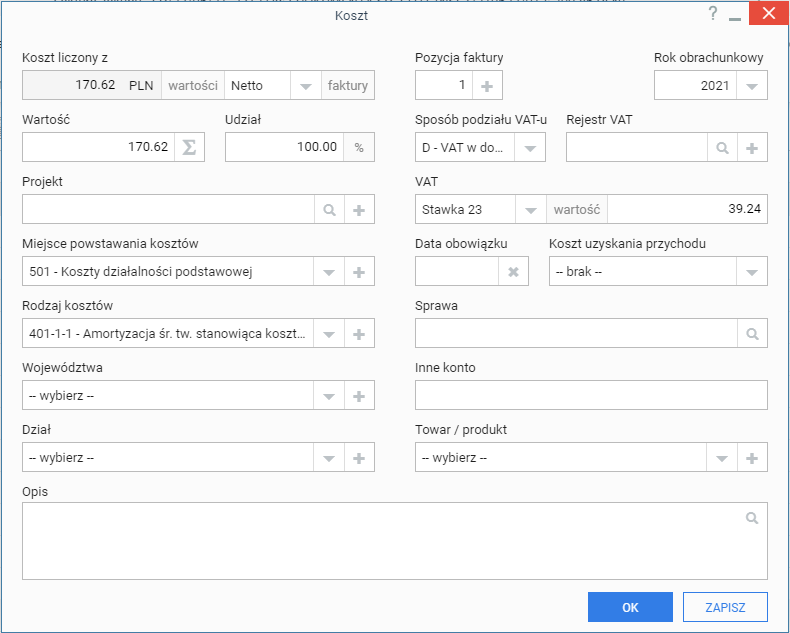Open the Rok obrachunkowy 2021 dropdown
Viewport: 790px width, 633px height.
pos(752,85)
